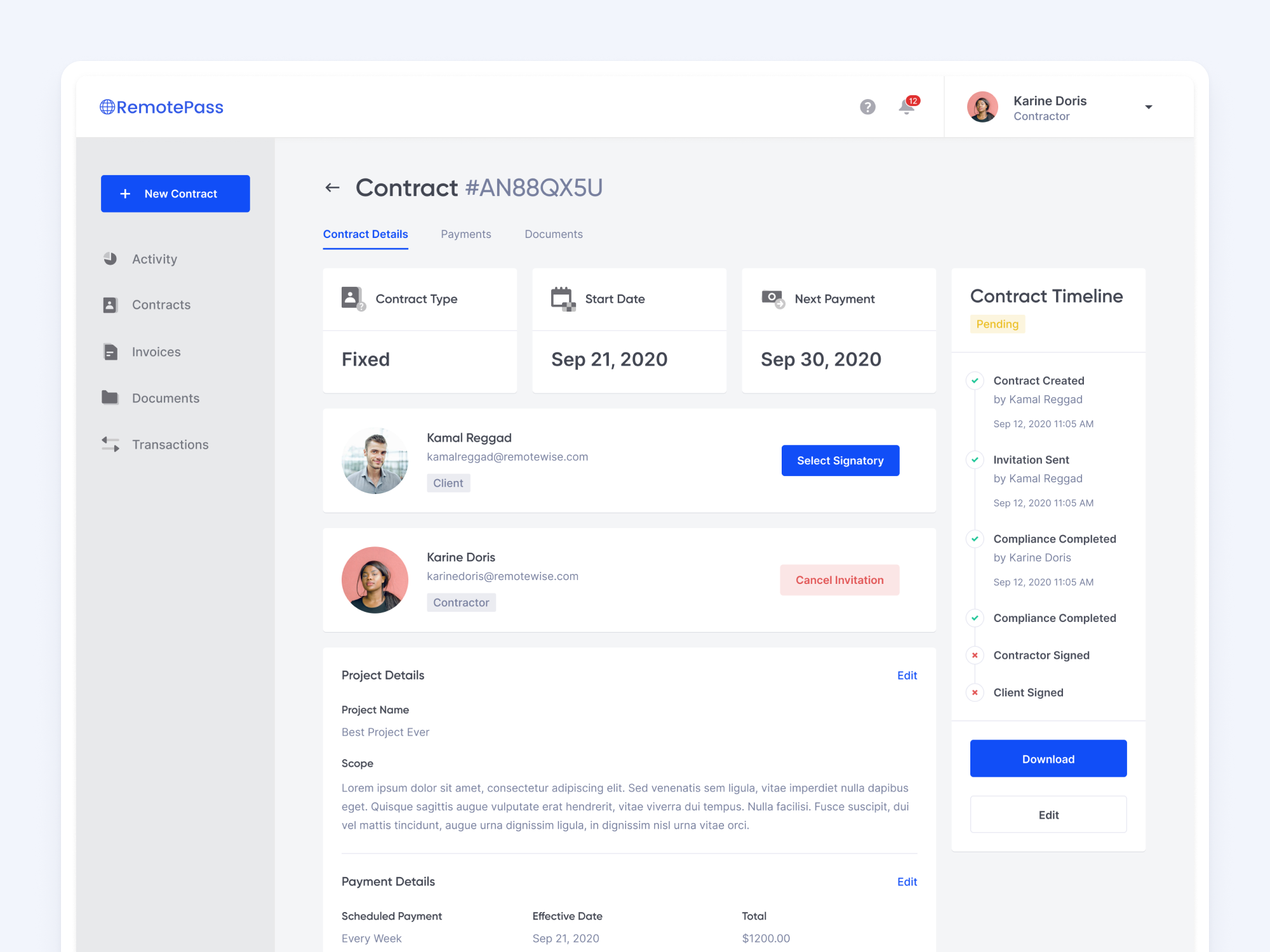Open notifications bell with 12 badge
1270x952 pixels.
[x=907, y=107]
